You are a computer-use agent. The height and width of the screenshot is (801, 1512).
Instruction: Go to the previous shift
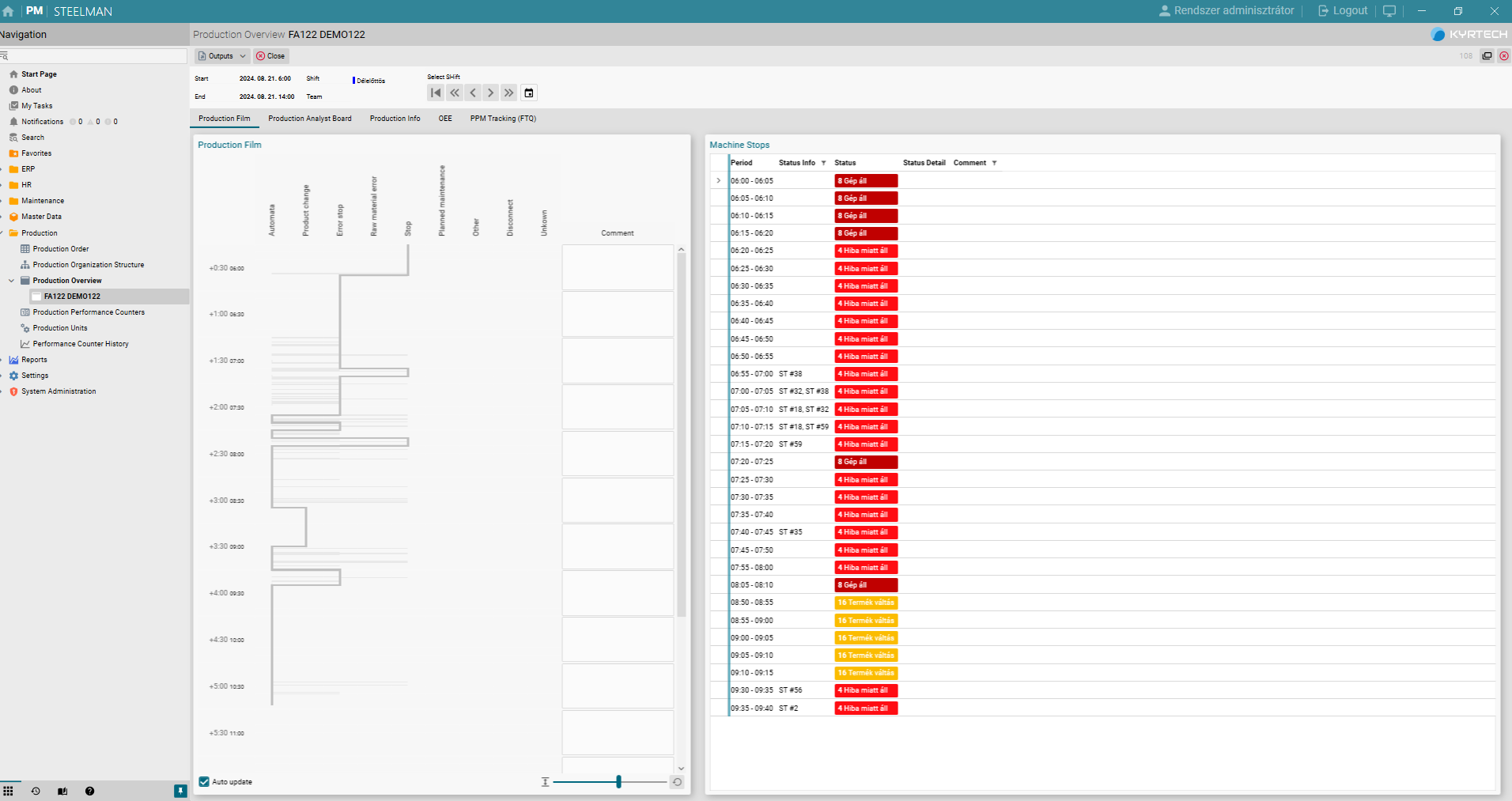pos(473,93)
